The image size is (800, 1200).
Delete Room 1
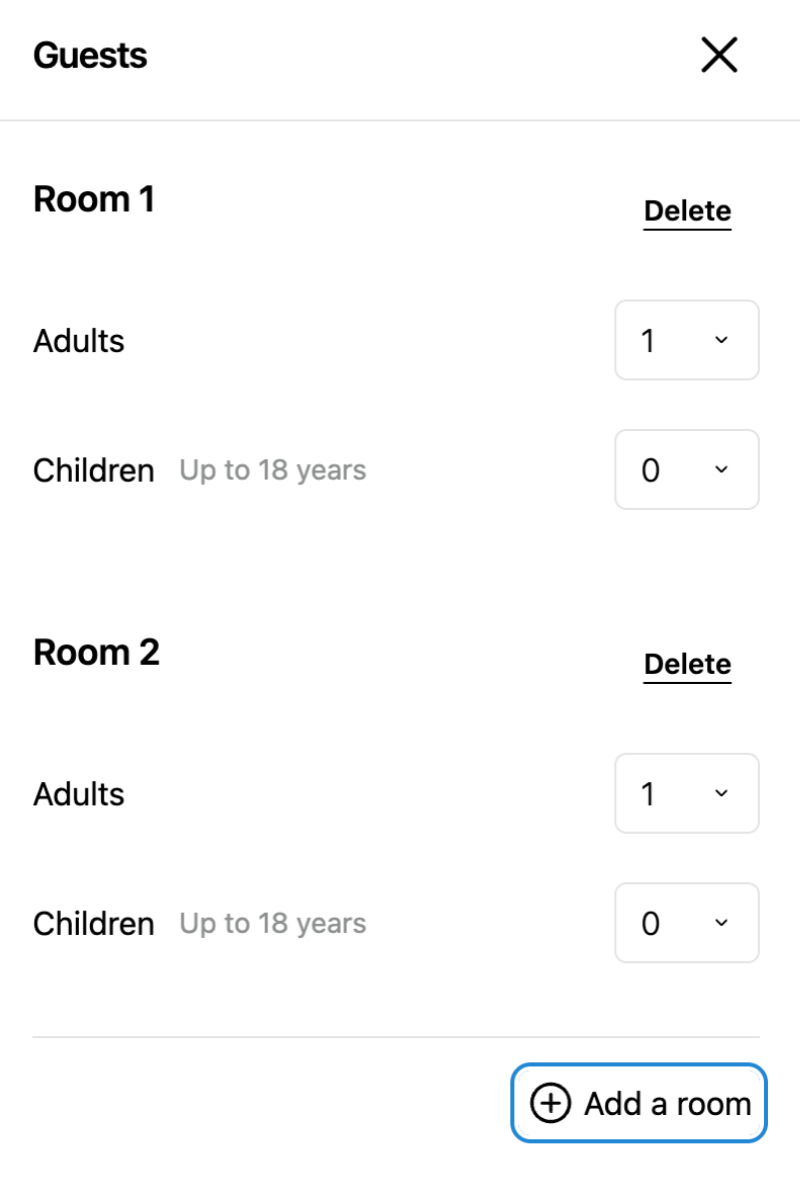[x=687, y=211]
